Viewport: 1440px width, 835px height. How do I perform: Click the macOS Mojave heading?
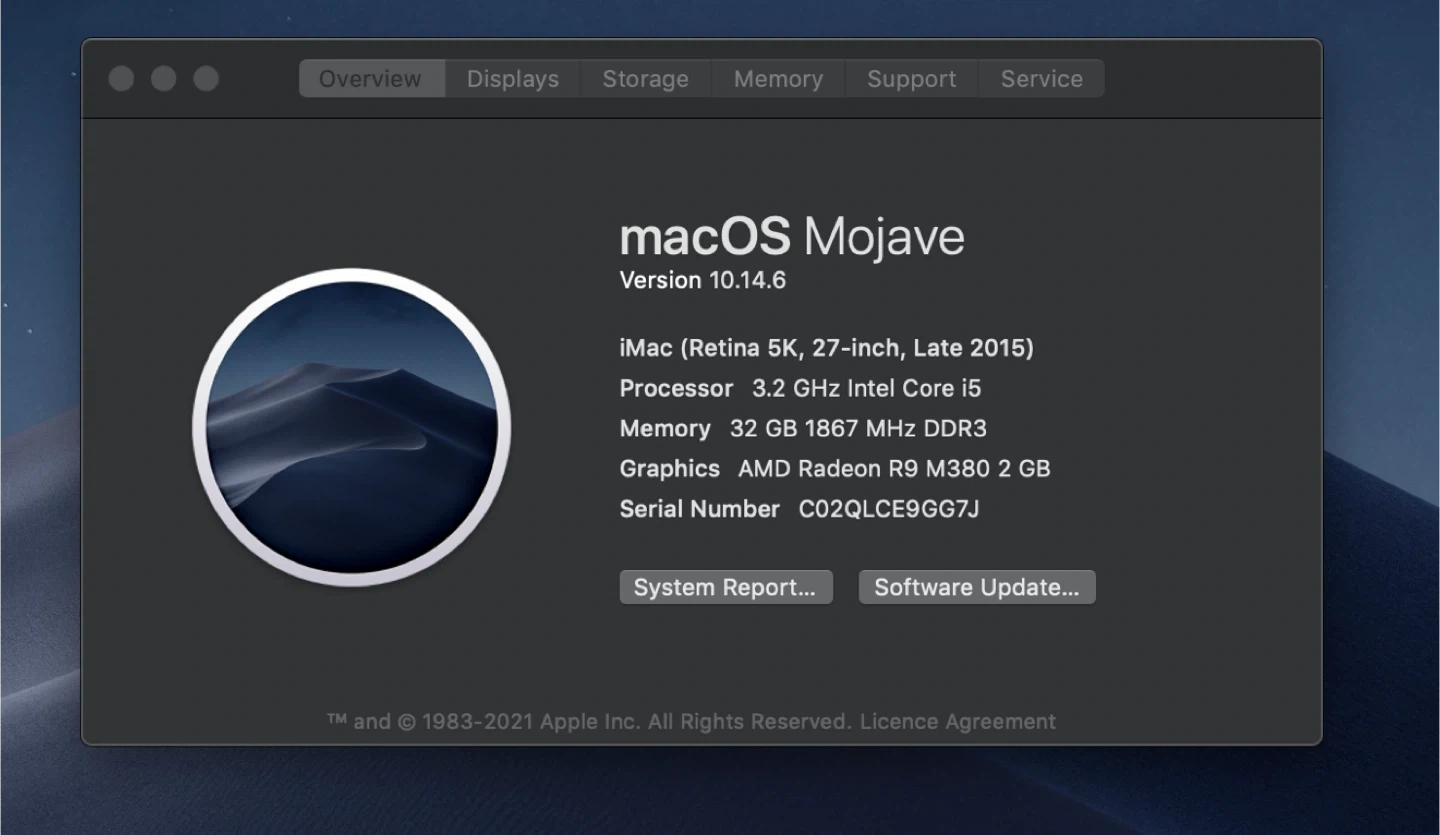pos(791,237)
